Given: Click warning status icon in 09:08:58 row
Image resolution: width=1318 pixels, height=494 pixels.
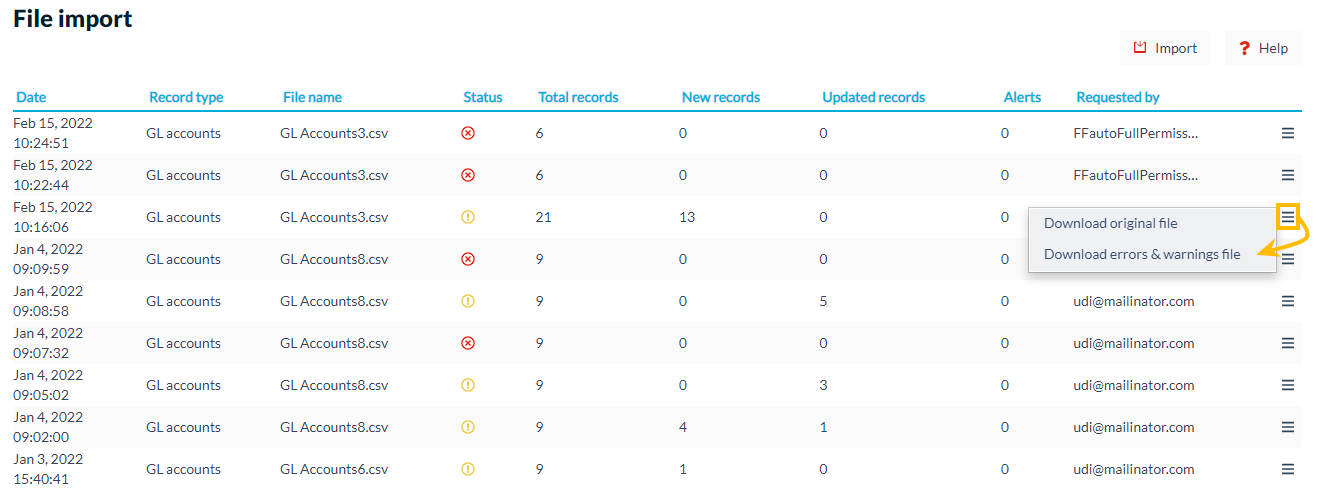Looking at the screenshot, I should 468,301.
